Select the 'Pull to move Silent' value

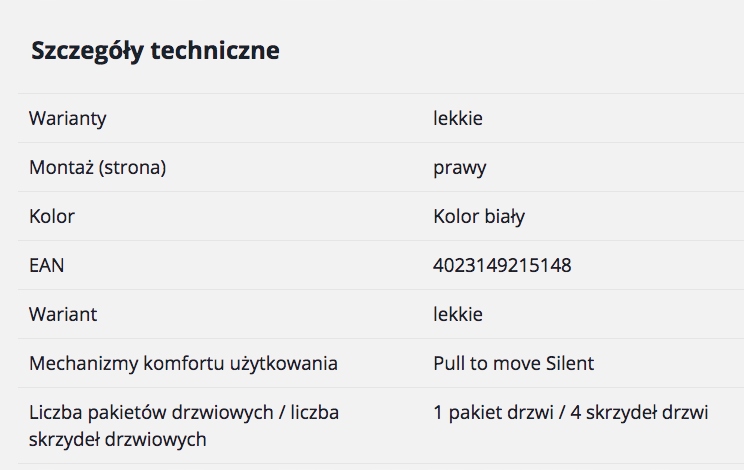tap(513, 363)
